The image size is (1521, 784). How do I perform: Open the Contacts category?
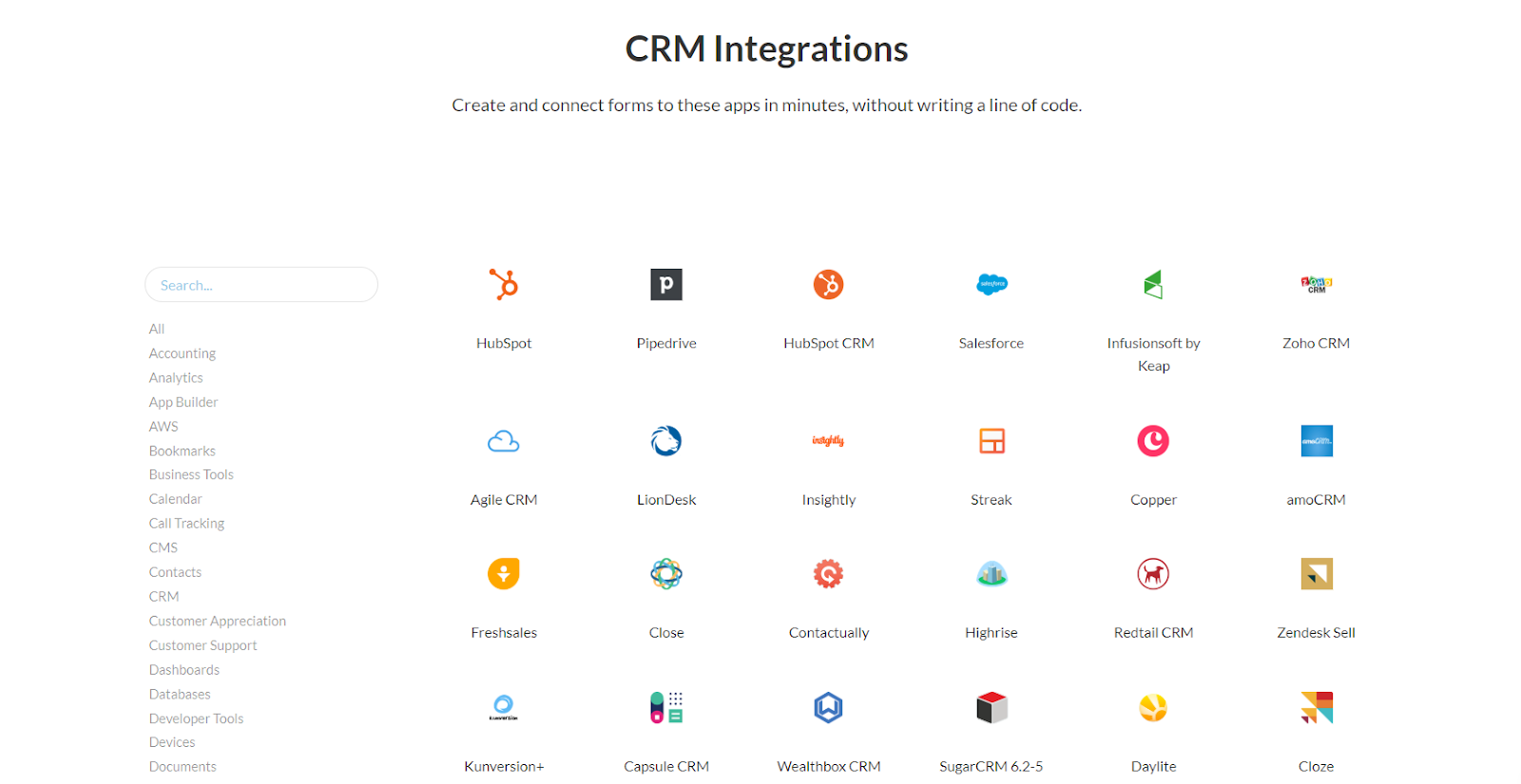coord(176,572)
